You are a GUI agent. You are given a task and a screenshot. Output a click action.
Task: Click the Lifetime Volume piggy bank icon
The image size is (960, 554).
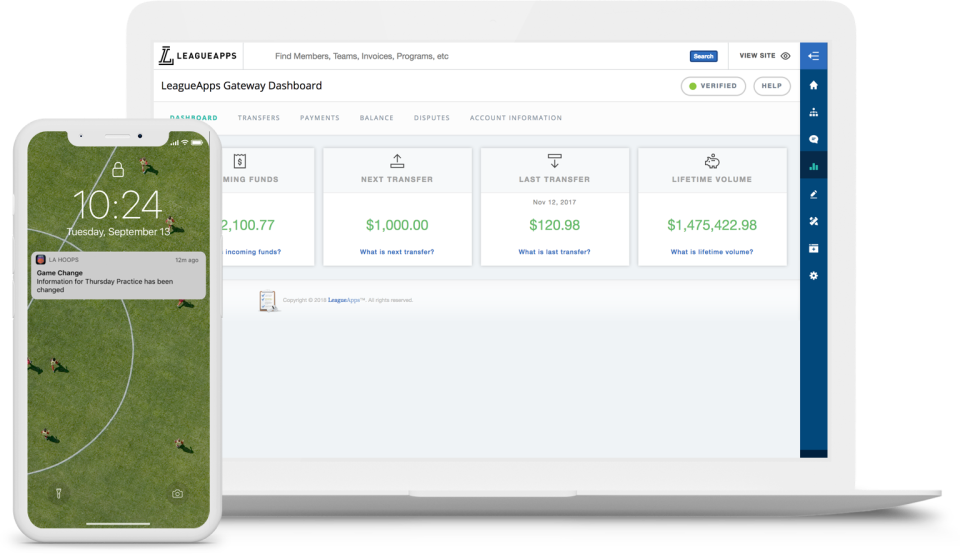pyautogui.click(x=711, y=162)
